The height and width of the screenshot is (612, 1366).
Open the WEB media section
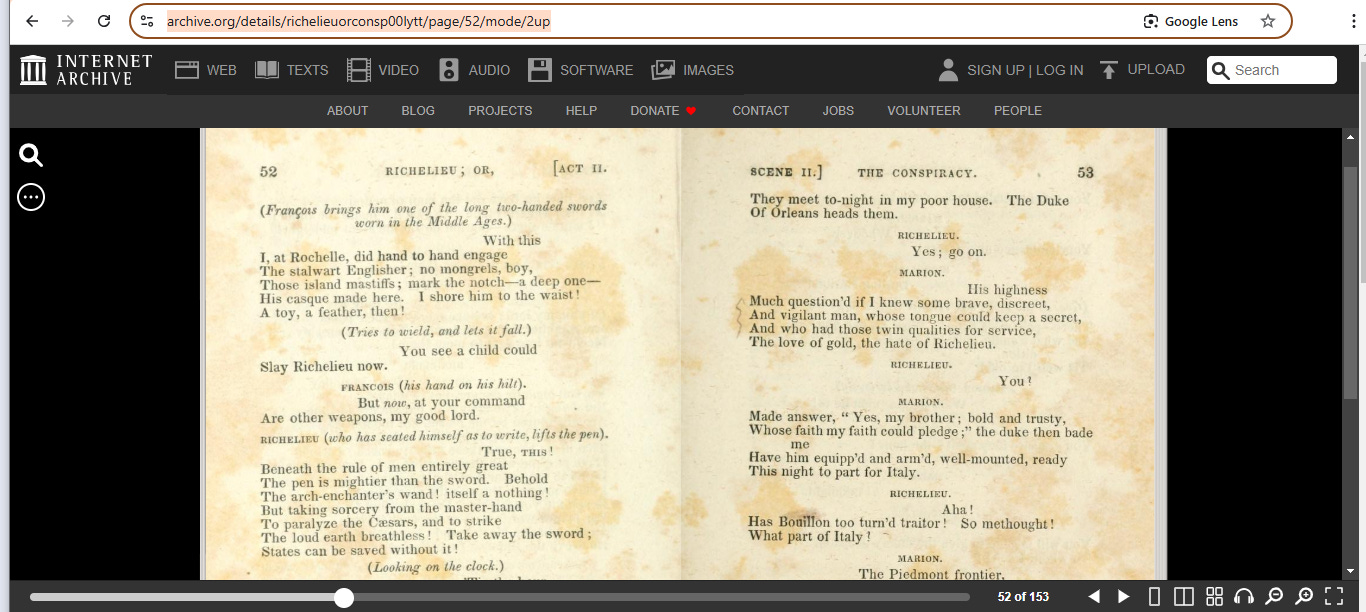point(206,70)
